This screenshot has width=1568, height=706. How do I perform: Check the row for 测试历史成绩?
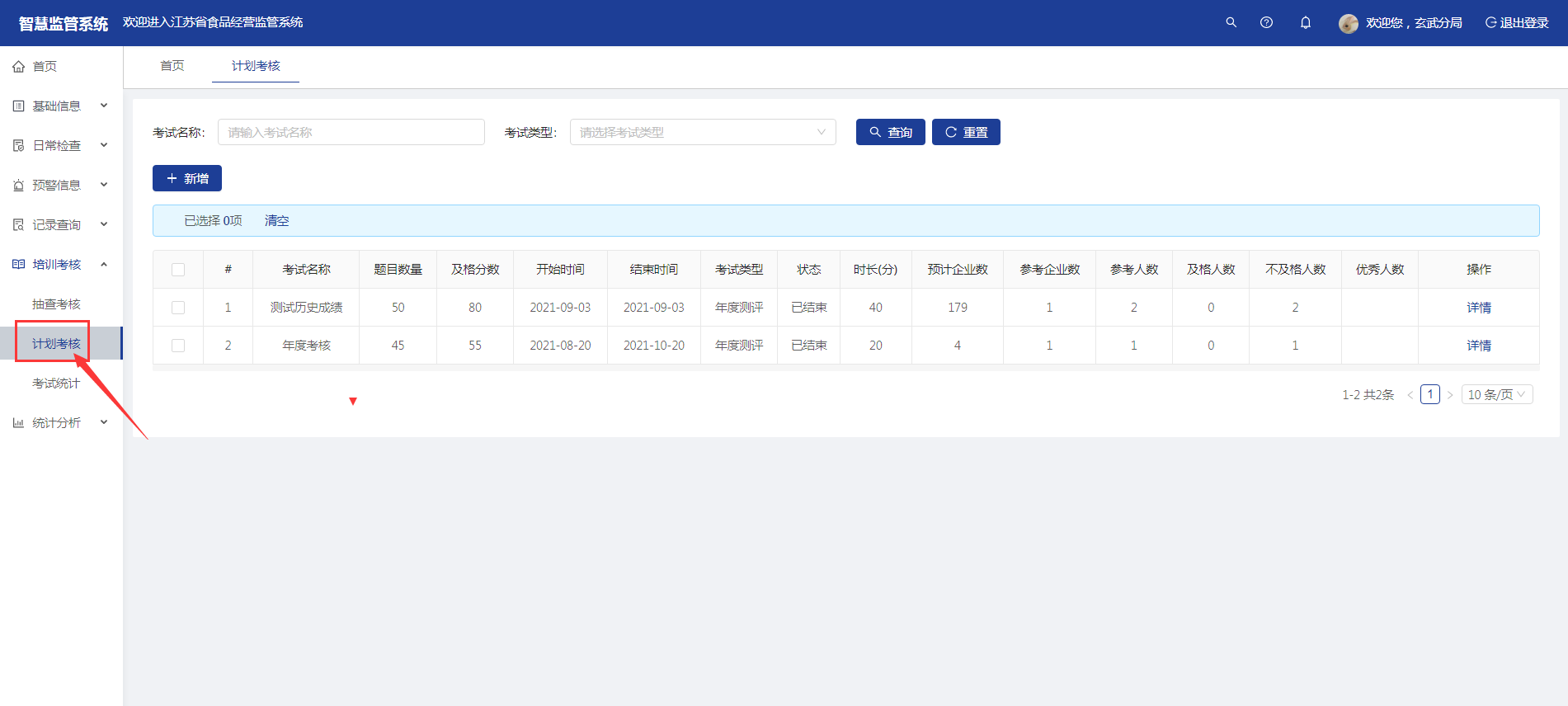click(178, 308)
